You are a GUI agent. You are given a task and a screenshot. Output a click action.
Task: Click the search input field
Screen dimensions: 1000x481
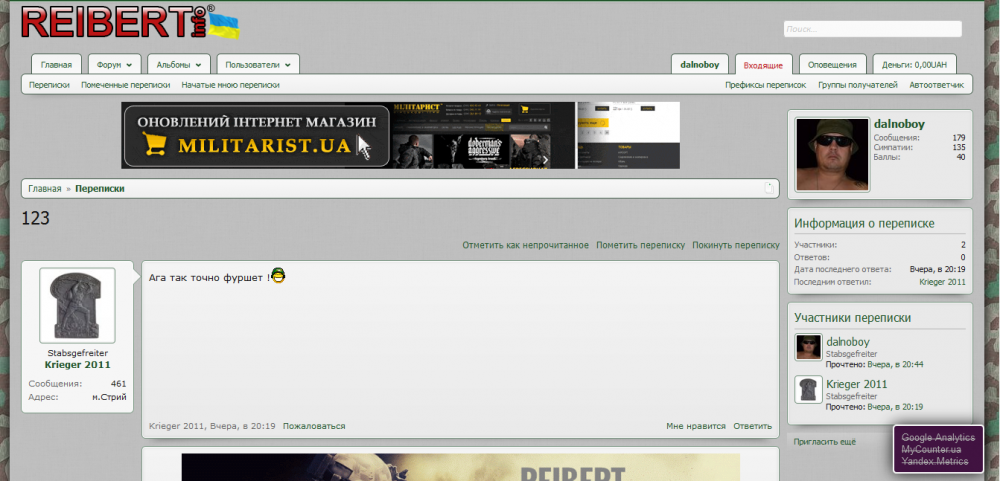(x=872, y=29)
